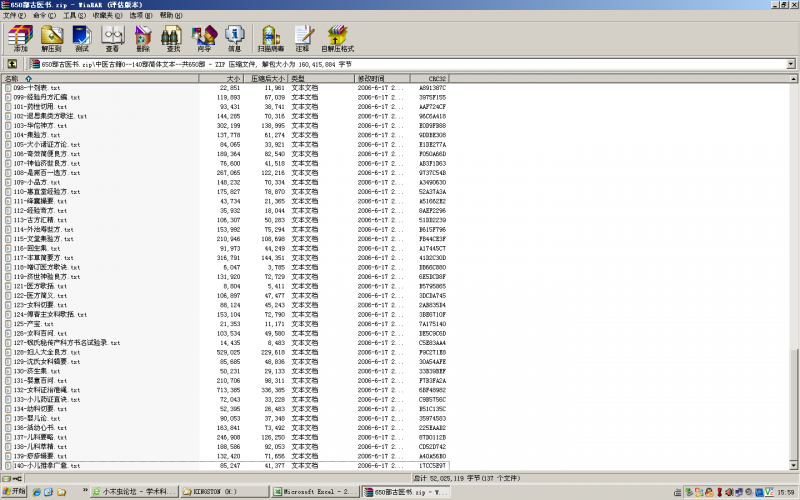The image size is (800, 500).
Task: Click the 添加 (Add) toolbar icon
Action: coord(20,39)
